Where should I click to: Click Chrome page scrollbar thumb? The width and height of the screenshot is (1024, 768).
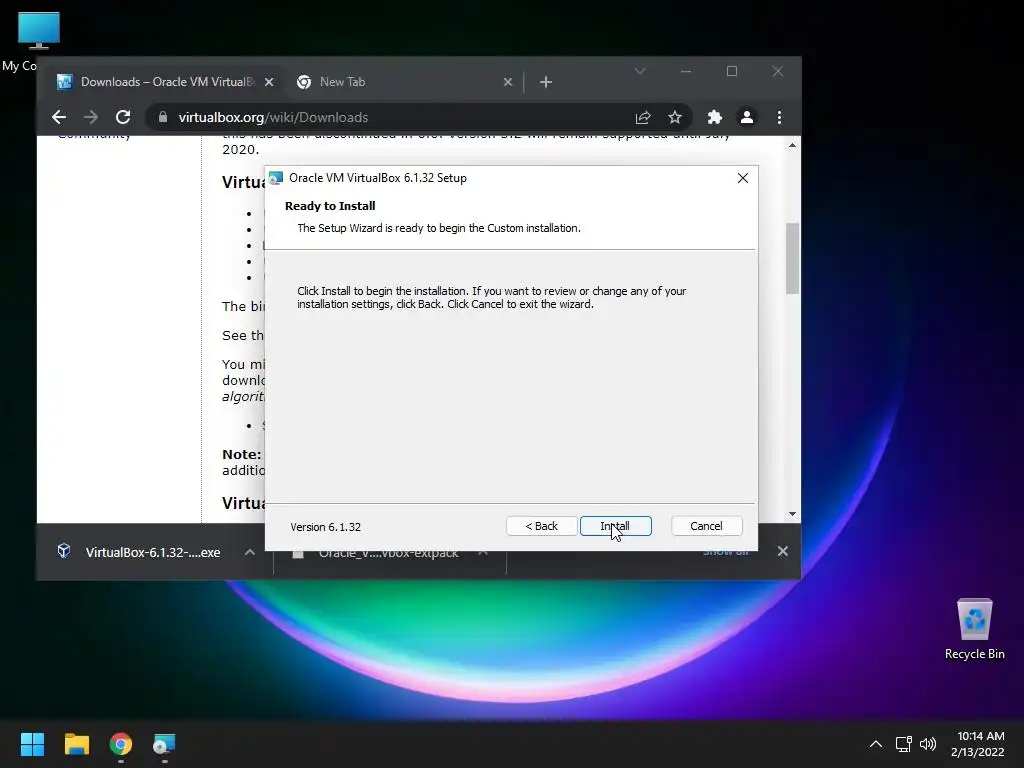(792, 259)
